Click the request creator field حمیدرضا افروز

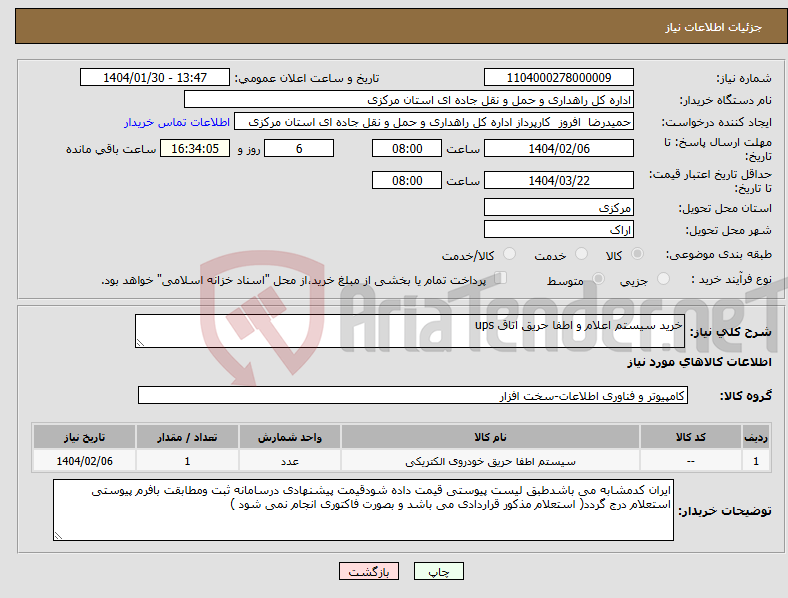pos(434,122)
